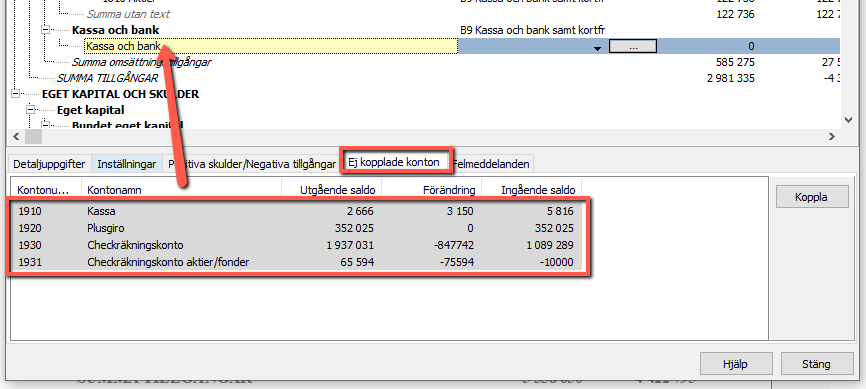
Task: Close the dialog with Stäng
Action: (816, 364)
